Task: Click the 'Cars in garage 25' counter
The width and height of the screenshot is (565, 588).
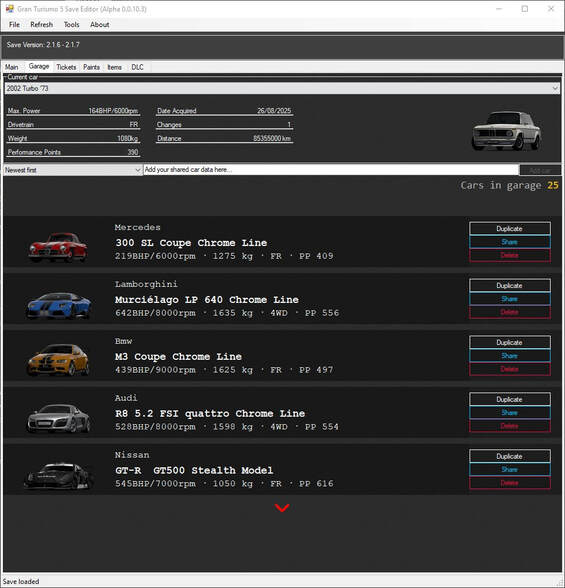Action: point(510,185)
